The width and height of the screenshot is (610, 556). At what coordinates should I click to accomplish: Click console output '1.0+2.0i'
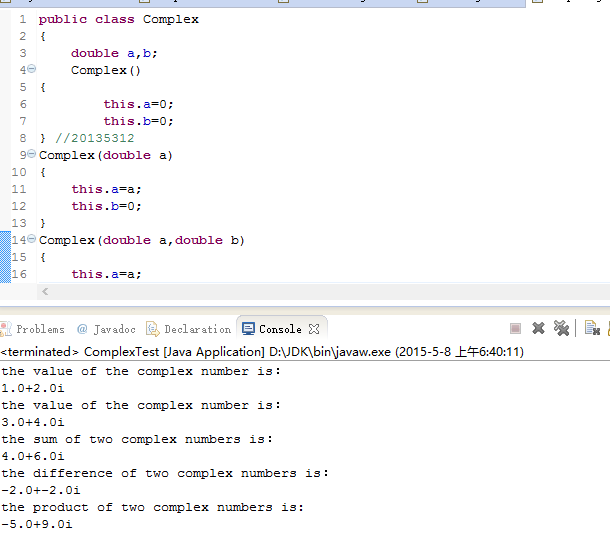pyautogui.click(x=33, y=388)
